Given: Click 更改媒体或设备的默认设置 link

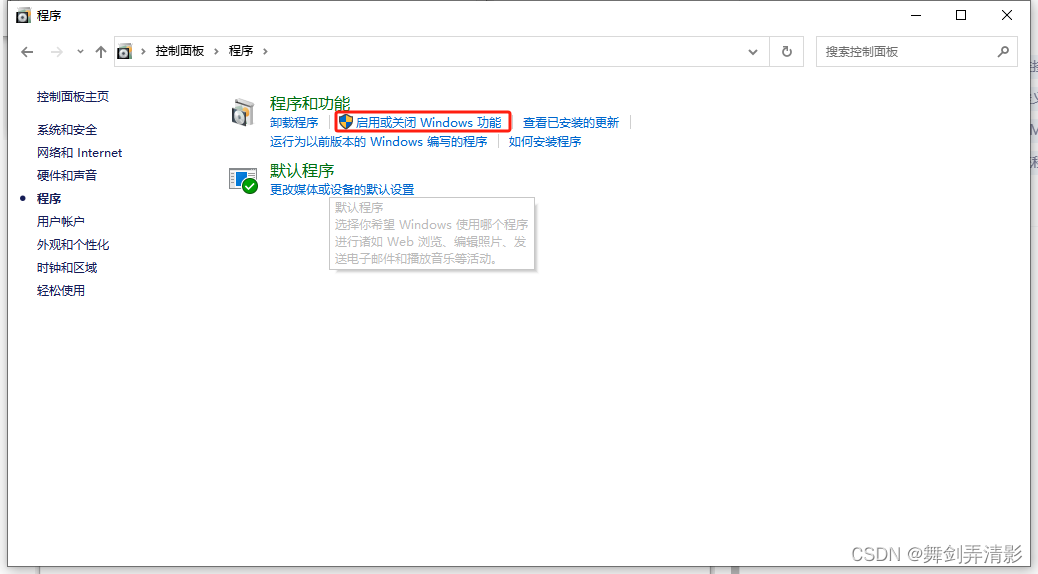Looking at the screenshot, I should click(x=342, y=190).
